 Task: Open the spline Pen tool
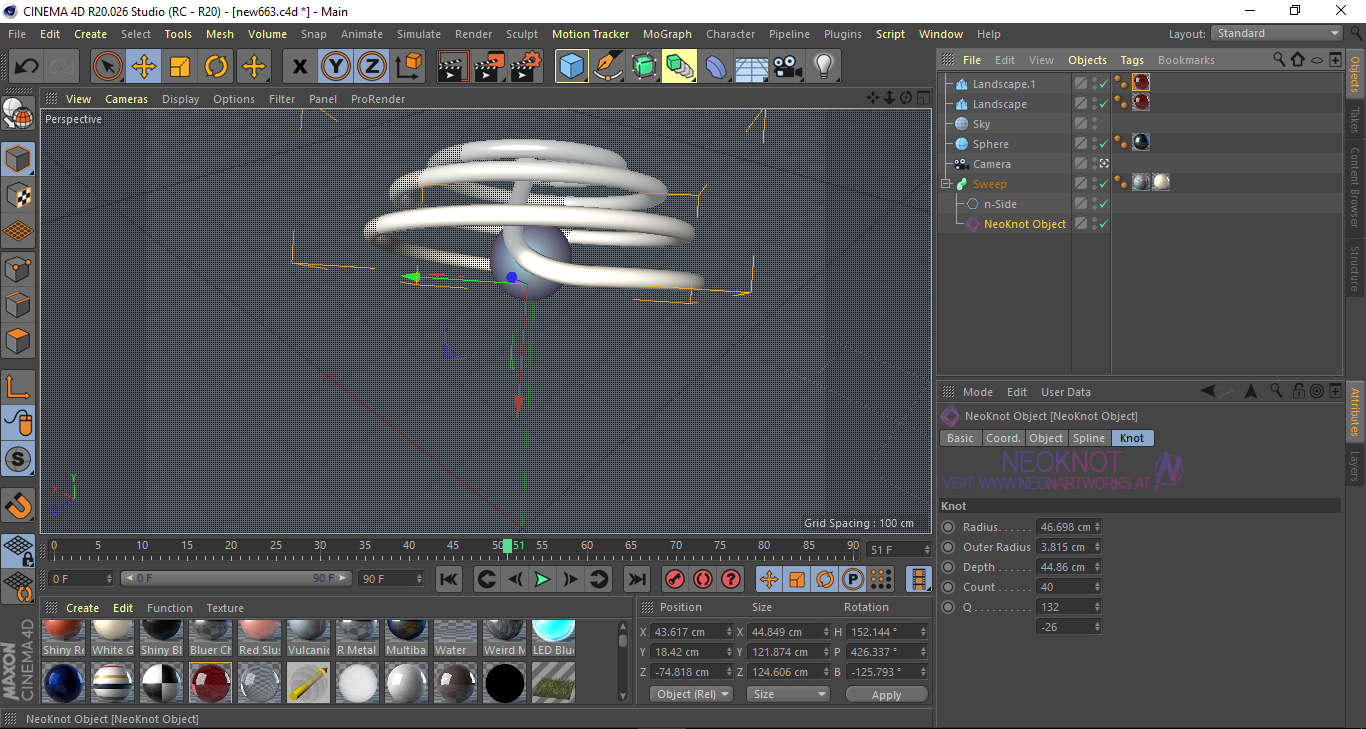607,67
